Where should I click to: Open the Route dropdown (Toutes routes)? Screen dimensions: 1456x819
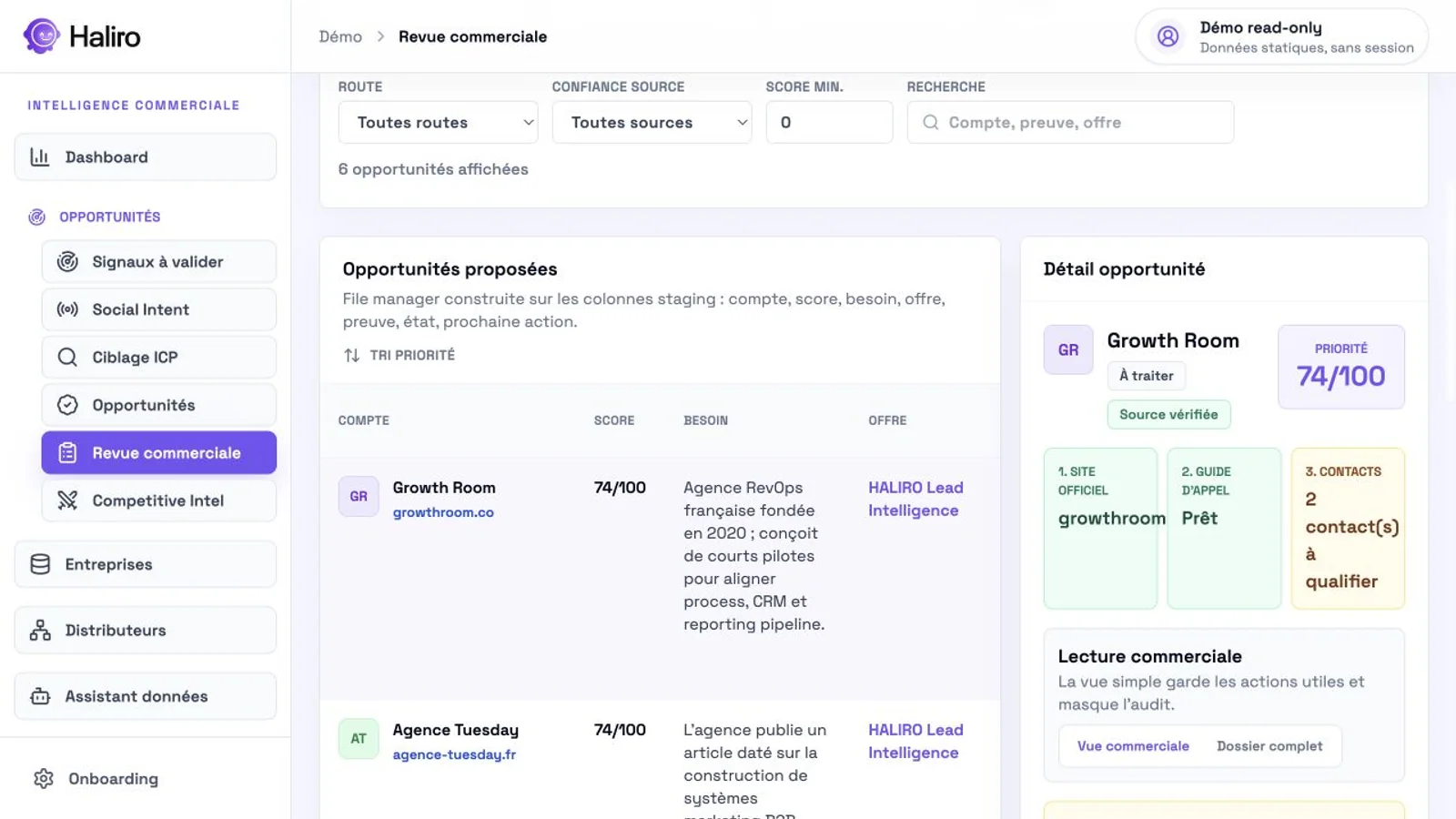(x=438, y=122)
